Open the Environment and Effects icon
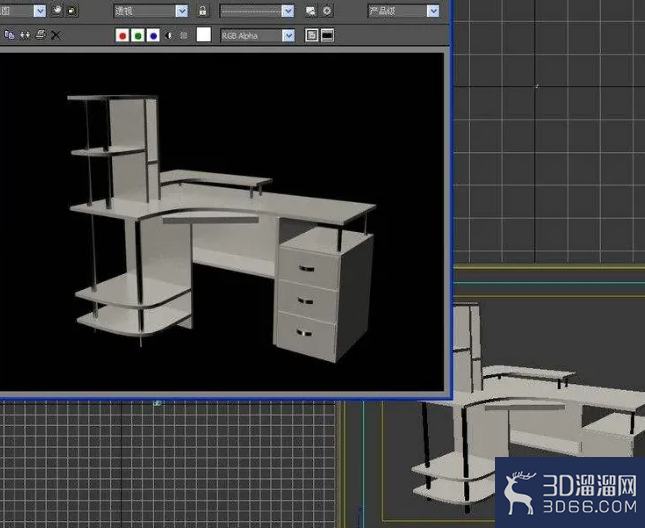 (327, 11)
